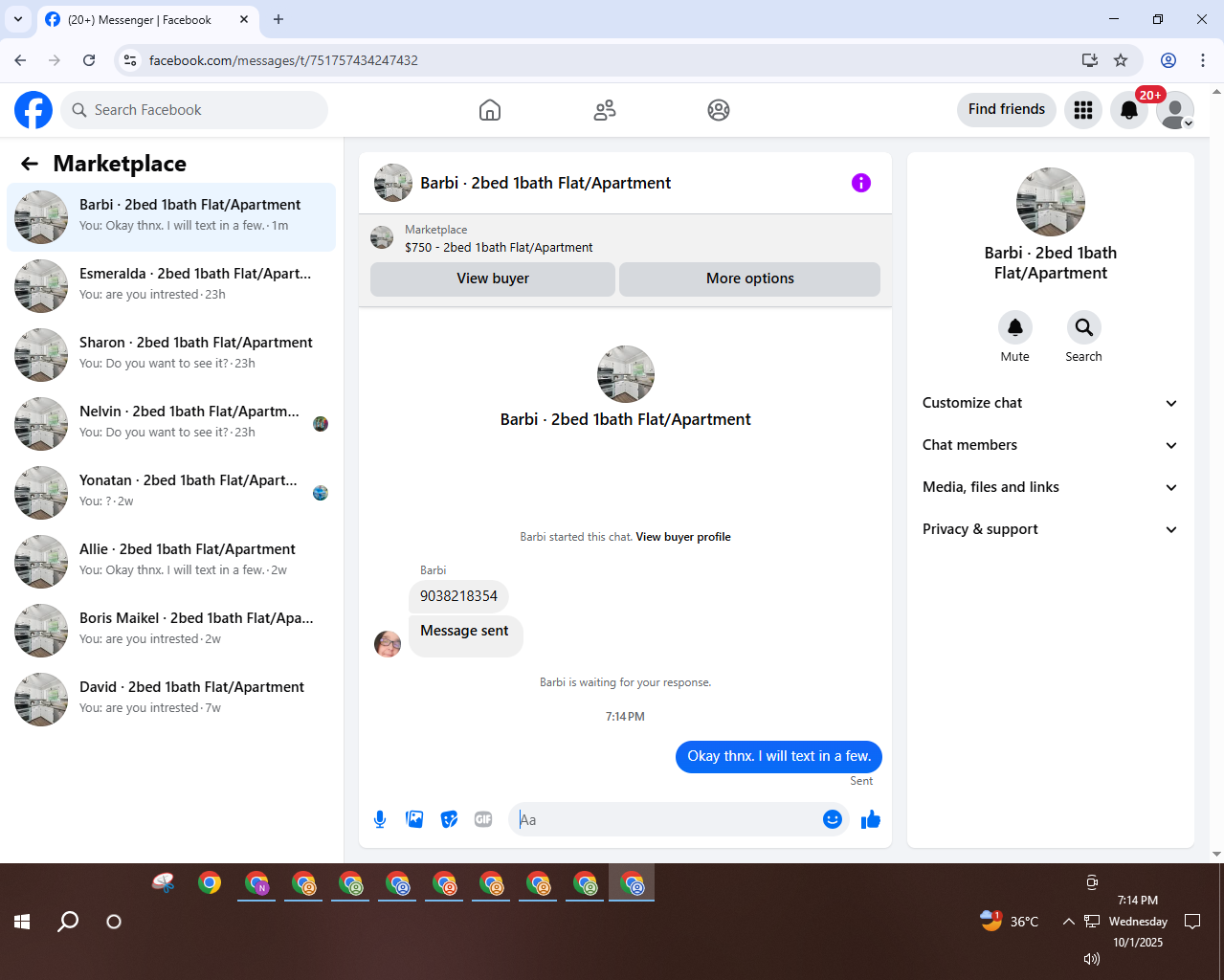Viewport: 1224px width, 980px height.
Task: Click the $750 Marketplace listing banner
Action: click(x=625, y=238)
